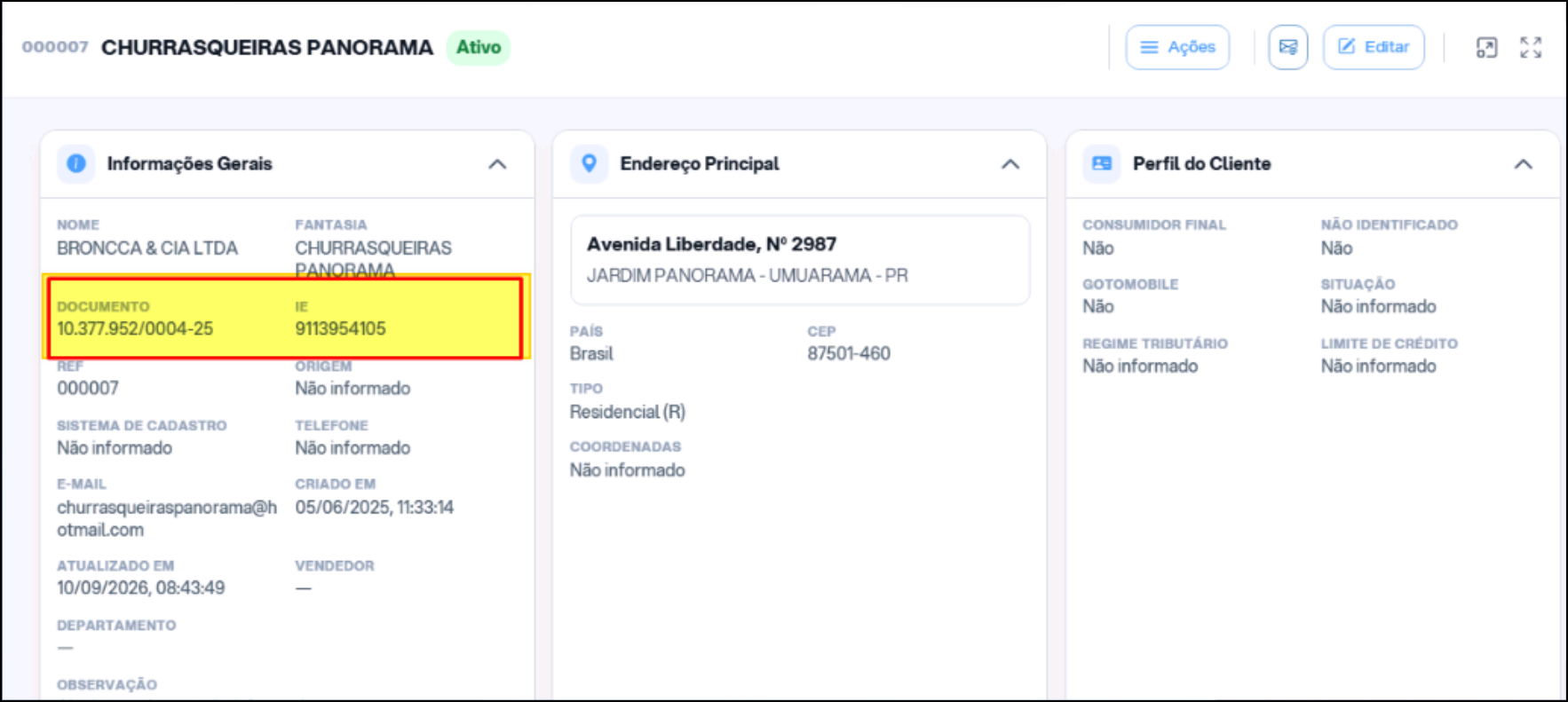Viewport: 1568px width, 702px height.
Task: Click the IE value 9113954105
Action: (340, 329)
